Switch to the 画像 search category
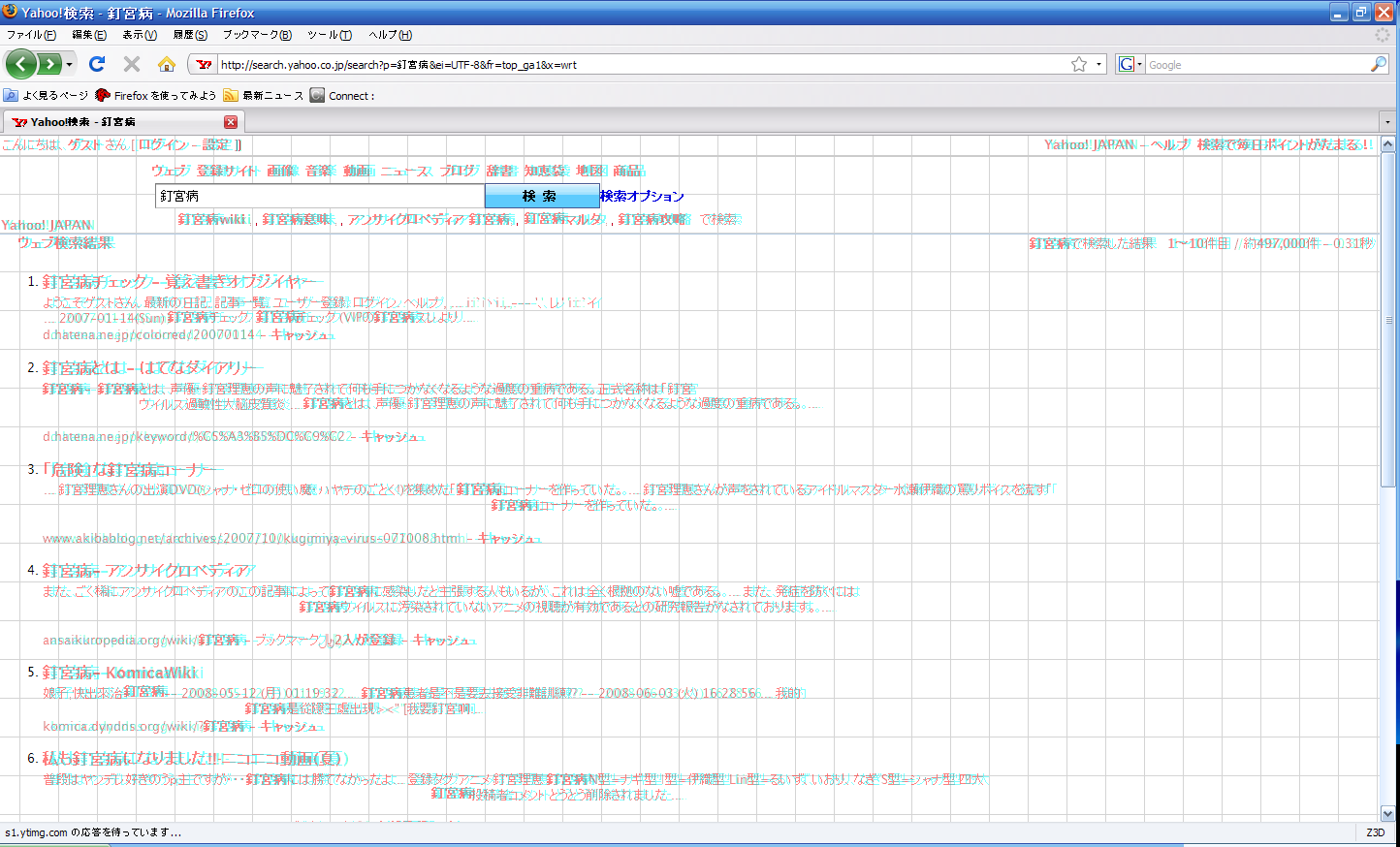Viewport: 1400px width, 847px height. pos(281,171)
